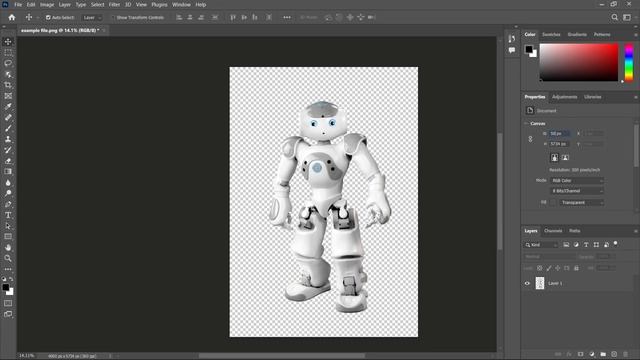Select the Crop tool
Image resolution: width=640 pixels, height=360 pixels.
click(8, 85)
